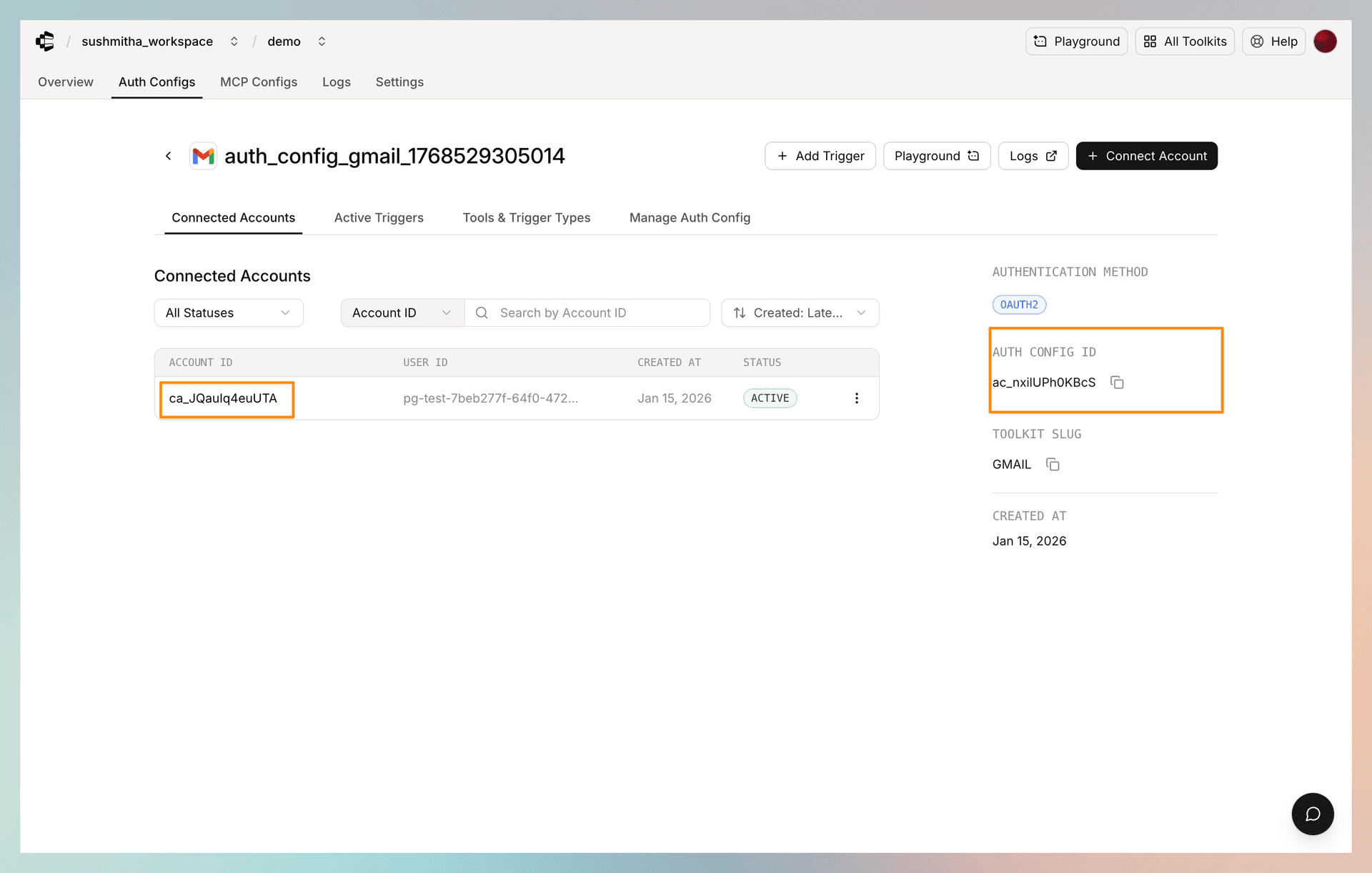The height and width of the screenshot is (873, 1372).
Task: Click the Connect Account button
Action: pyautogui.click(x=1146, y=156)
